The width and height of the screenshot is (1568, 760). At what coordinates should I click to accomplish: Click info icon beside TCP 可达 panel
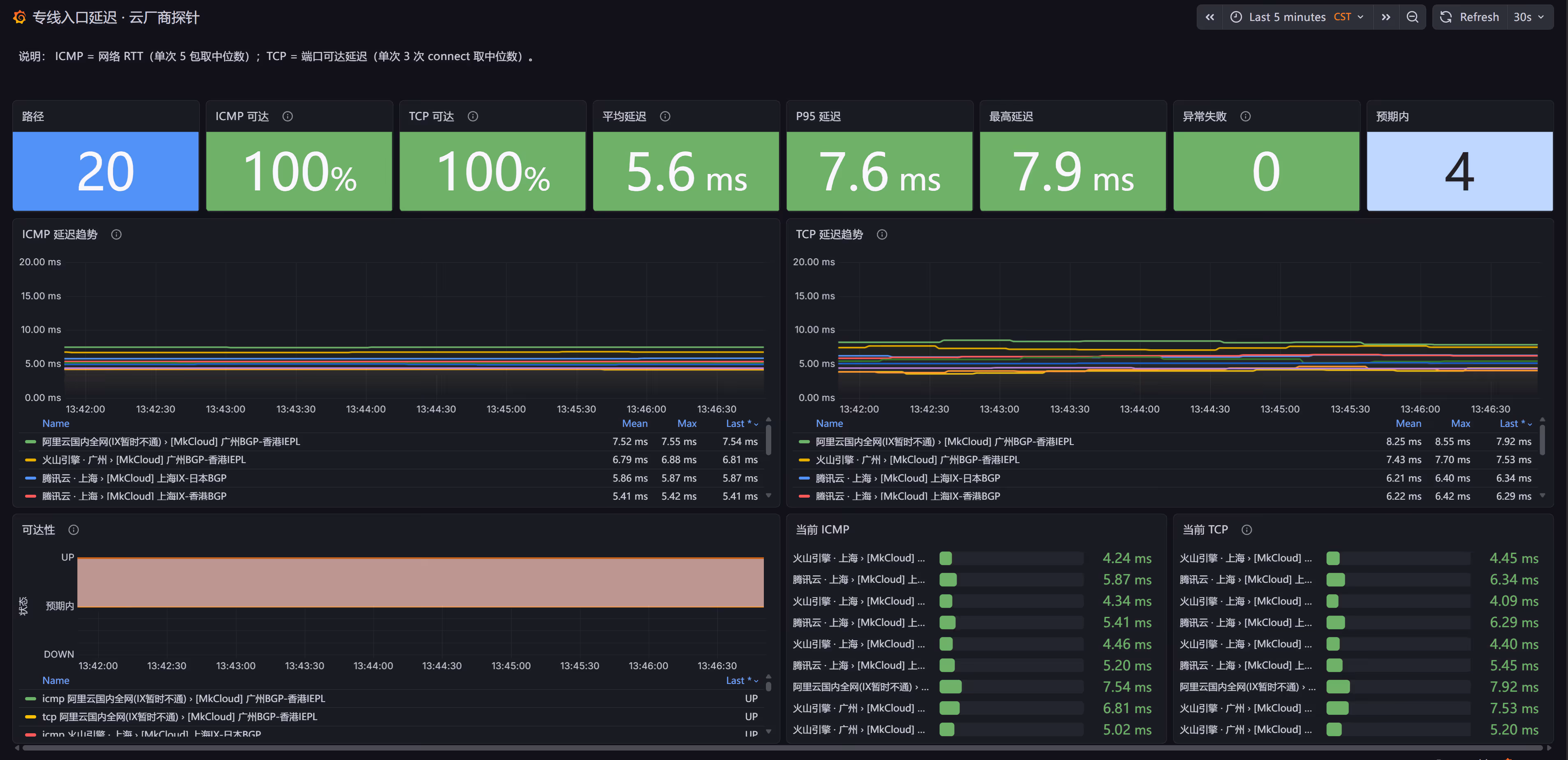473,116
